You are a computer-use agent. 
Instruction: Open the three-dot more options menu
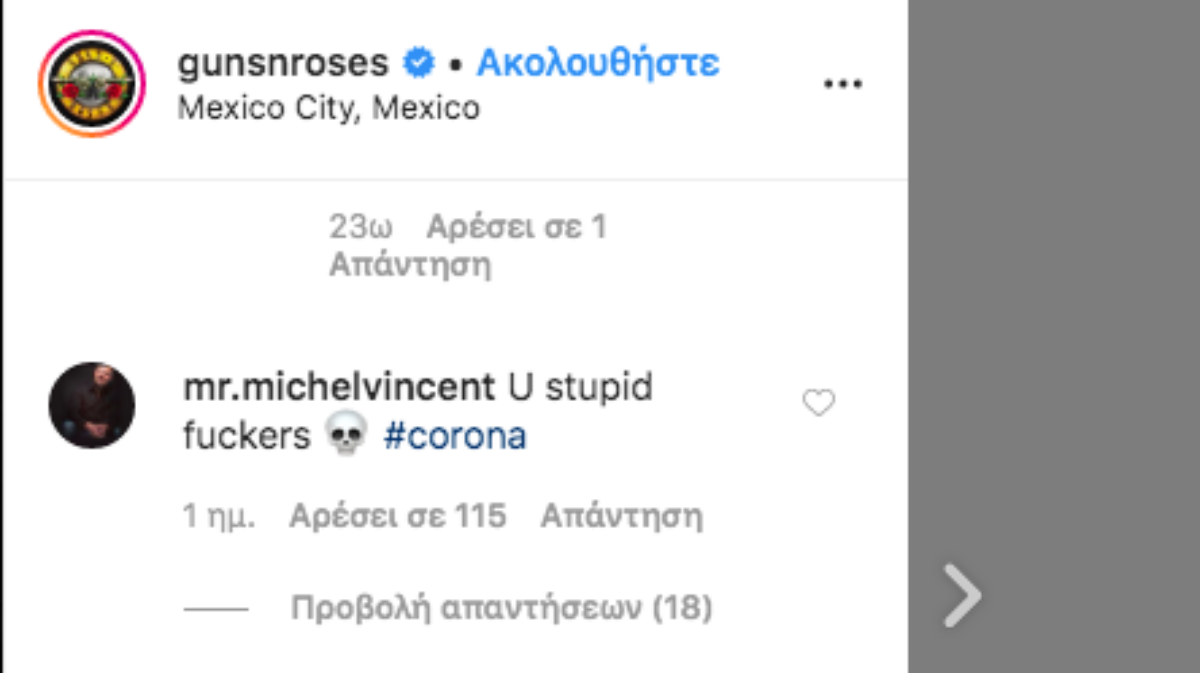click(842, 84)
